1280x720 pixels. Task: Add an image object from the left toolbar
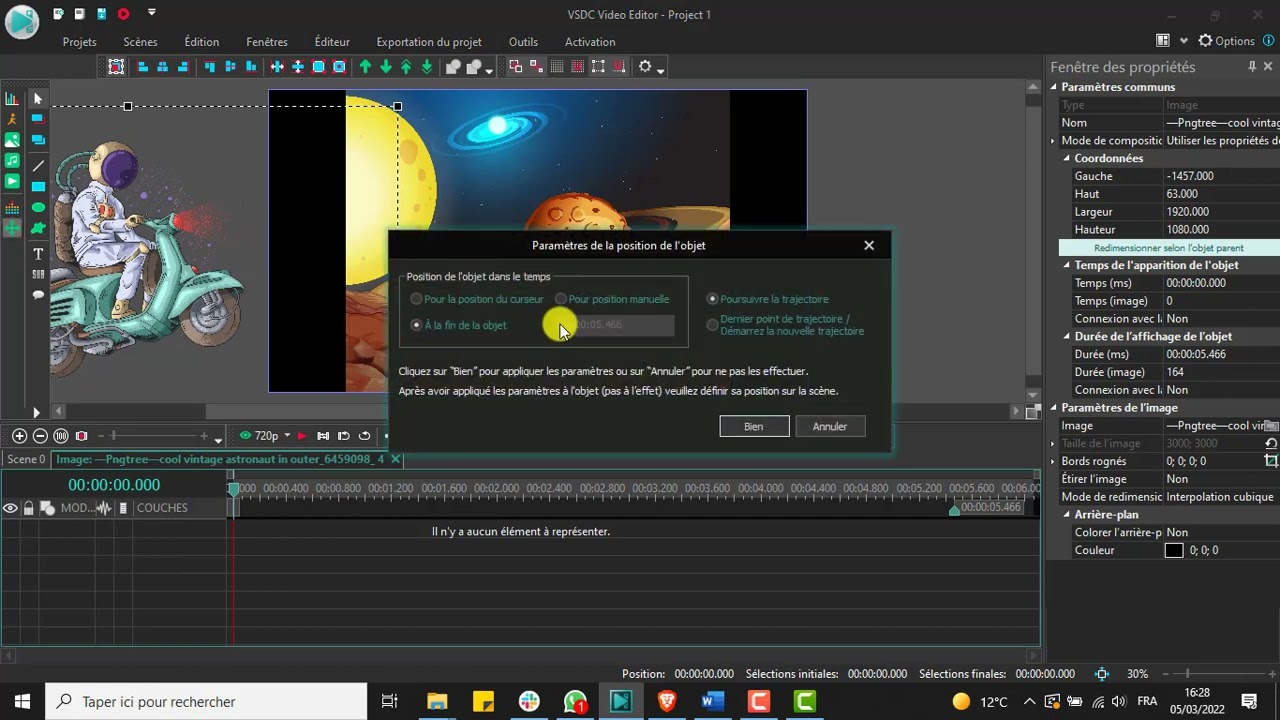pos(12,140)
